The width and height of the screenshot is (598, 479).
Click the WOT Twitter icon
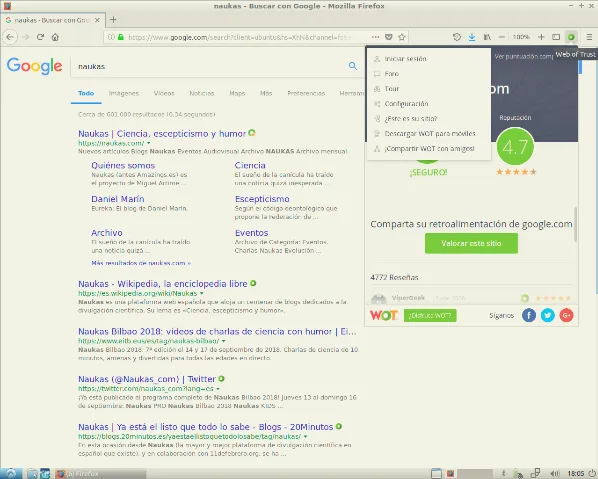click(x=548, y=315)
